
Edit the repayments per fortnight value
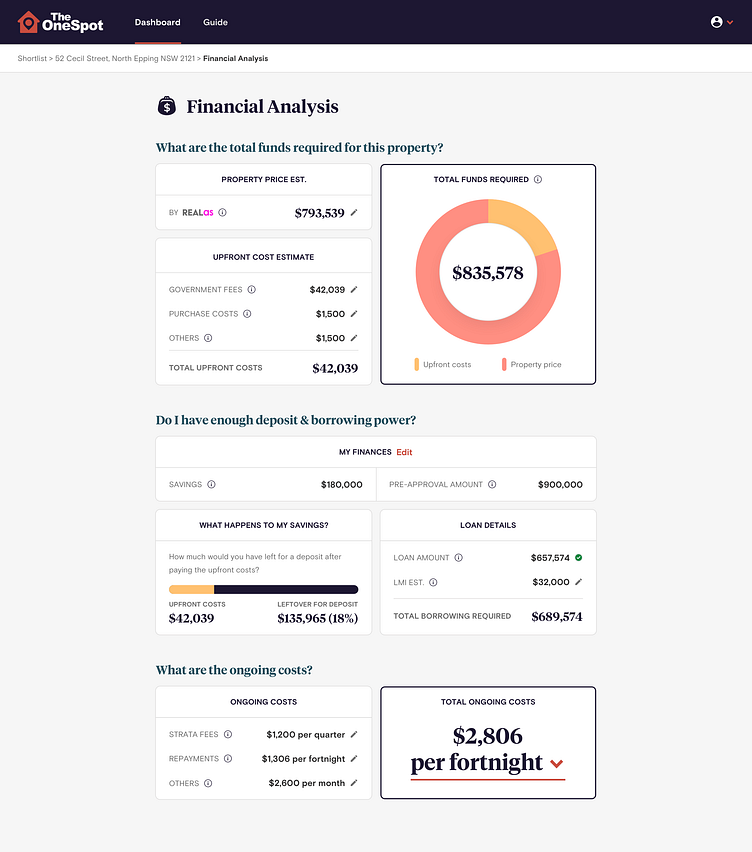(354, 759)
